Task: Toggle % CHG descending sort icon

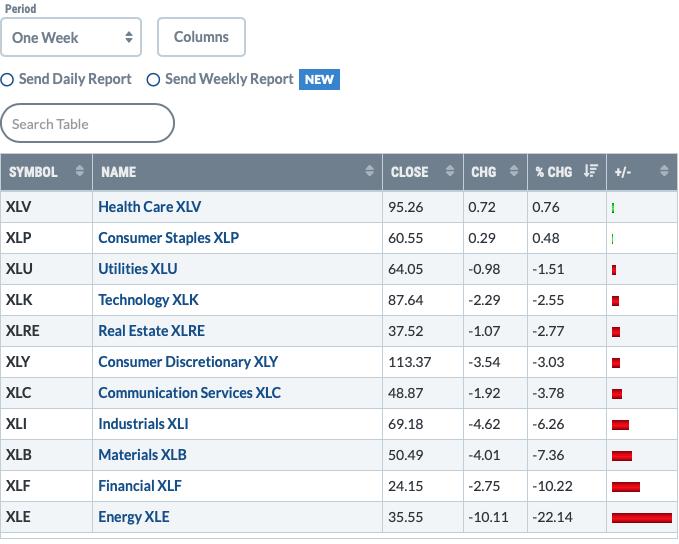Action: point(591,171)
